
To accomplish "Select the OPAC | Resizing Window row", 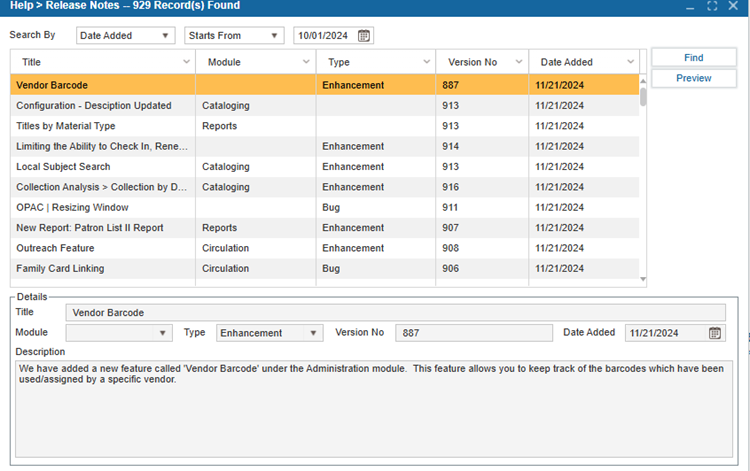I will click(x=324, y=208).
